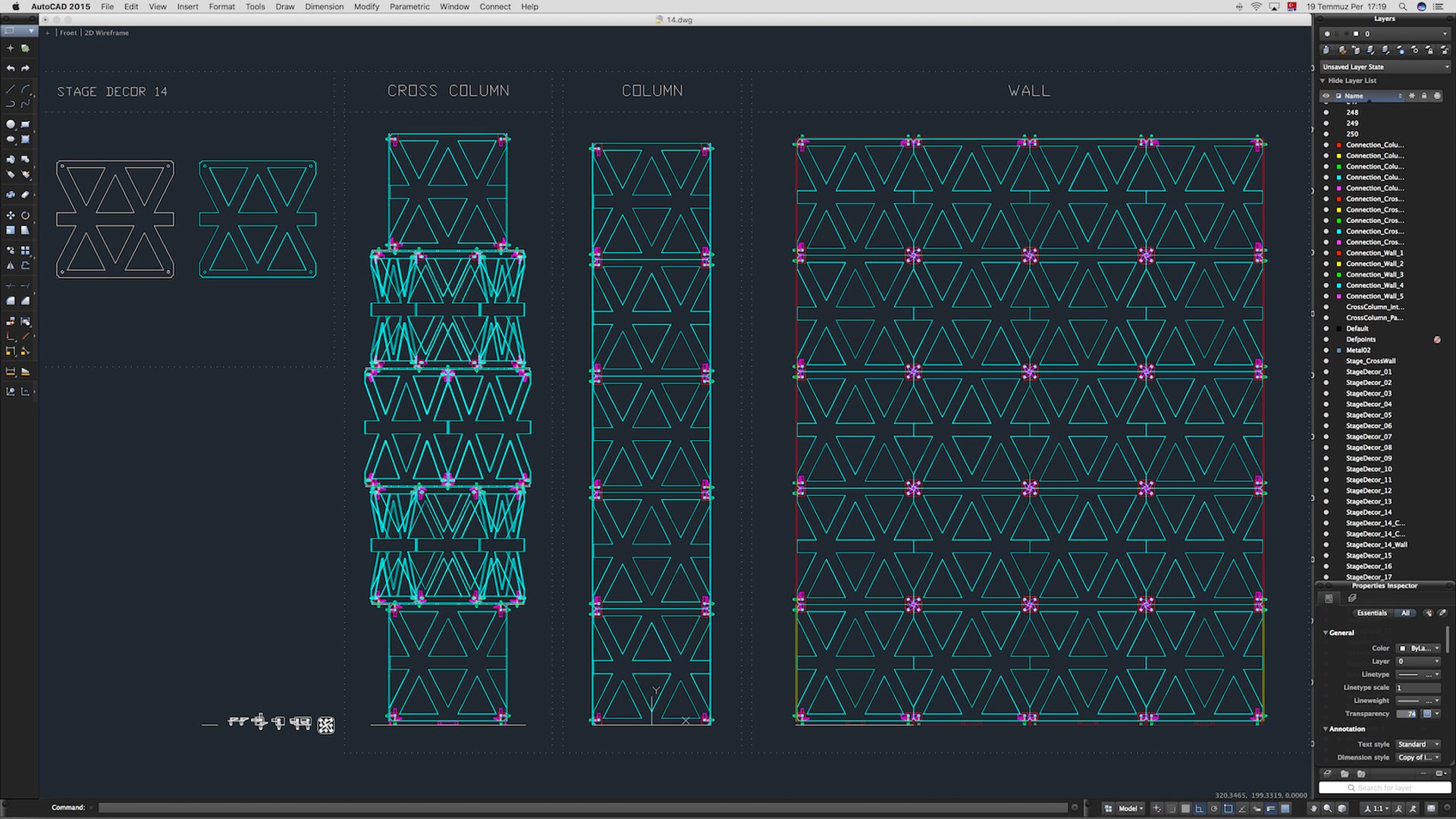
Task: Collapse the General properties section
Action: pos(1326,632)
